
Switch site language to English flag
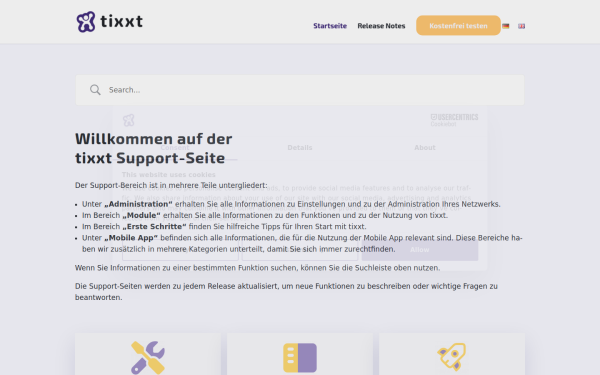pyautogui.click(x=522, y=26)
